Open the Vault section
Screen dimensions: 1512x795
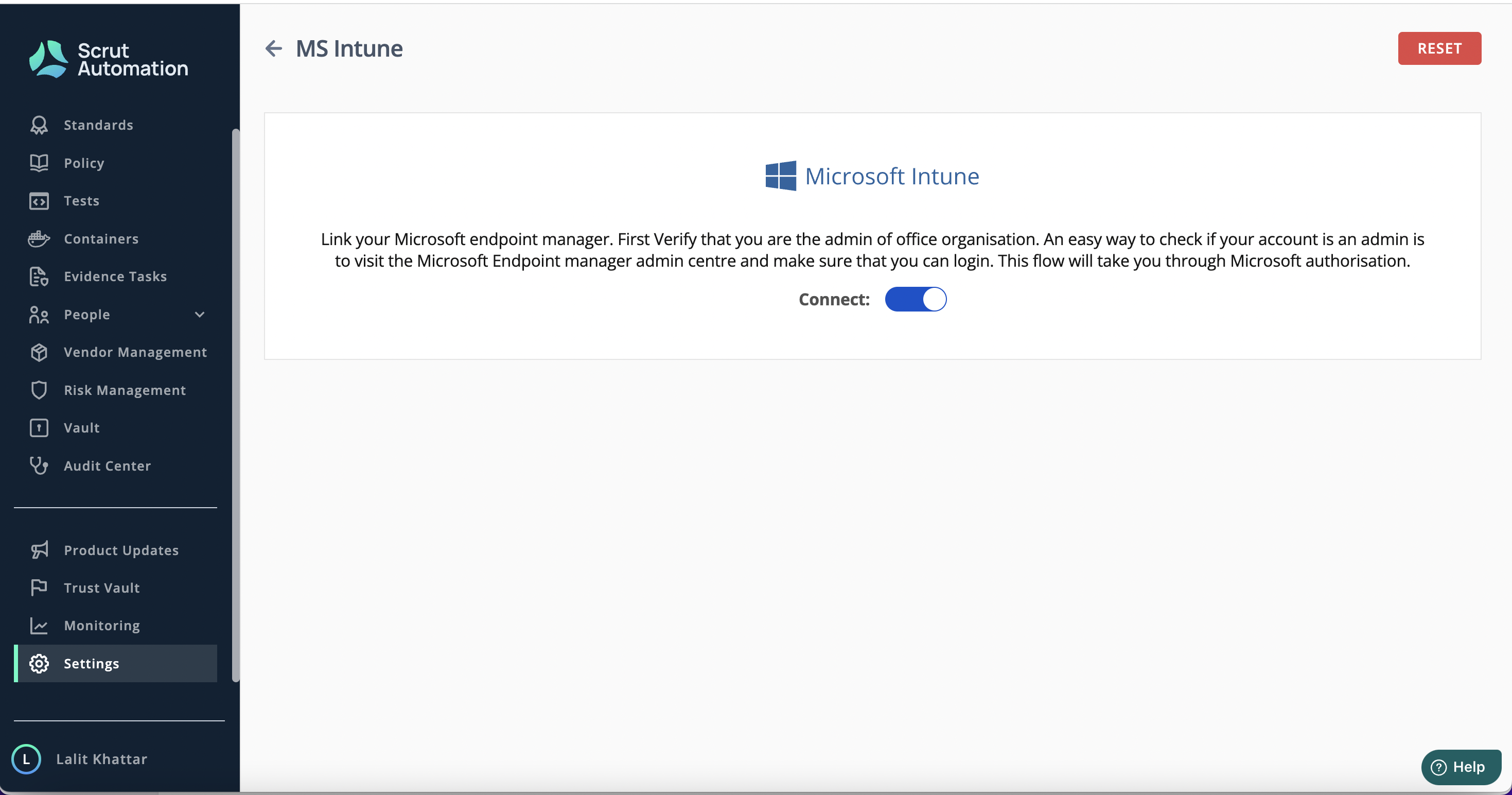click(82, 428)
